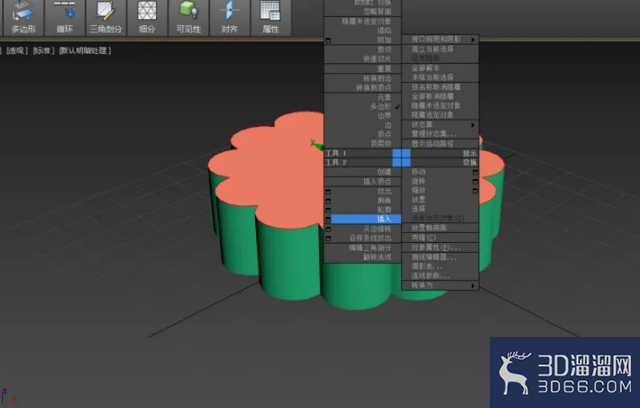640x408 pixels.
Task: Open settings box next to 沿样条线挤出
Action: click(x=328, y=238)
